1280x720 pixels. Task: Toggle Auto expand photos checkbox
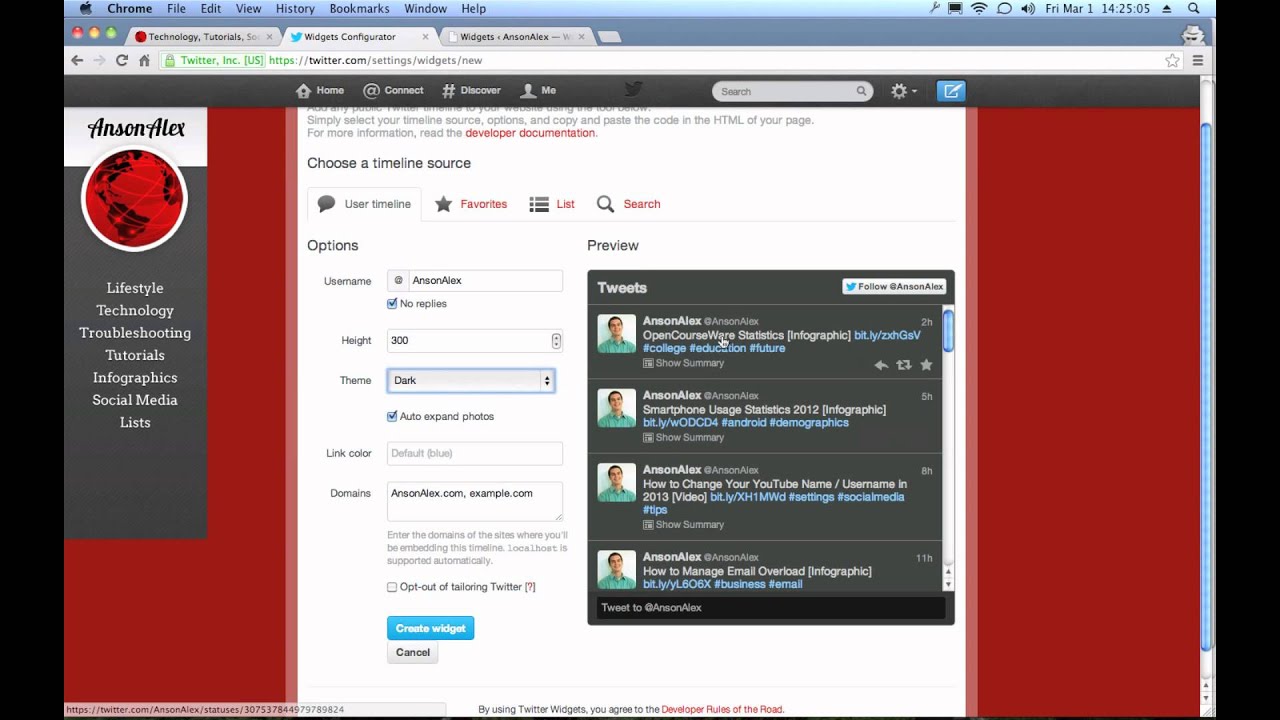point(392,416)
